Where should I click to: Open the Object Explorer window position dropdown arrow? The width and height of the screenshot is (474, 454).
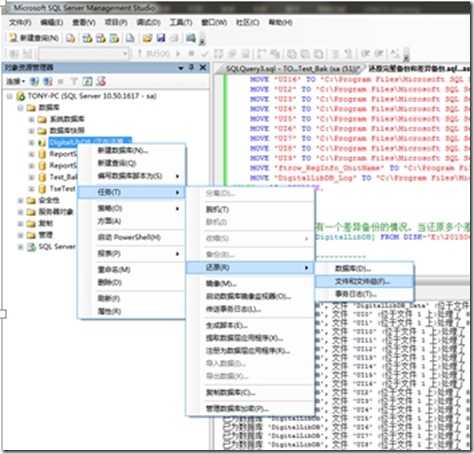tap(181, 68)
